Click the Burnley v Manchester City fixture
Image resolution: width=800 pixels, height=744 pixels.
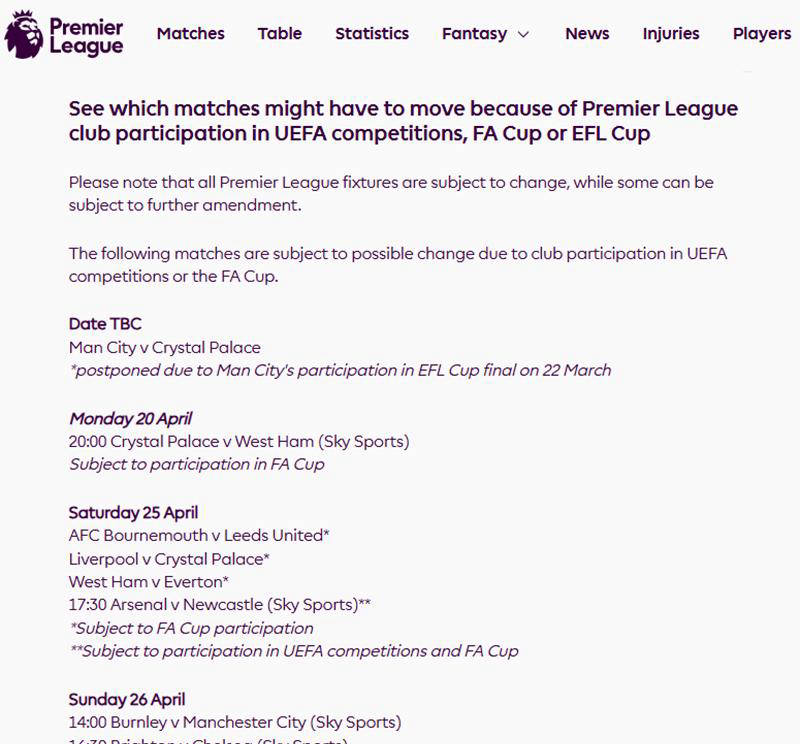(235, 723)
